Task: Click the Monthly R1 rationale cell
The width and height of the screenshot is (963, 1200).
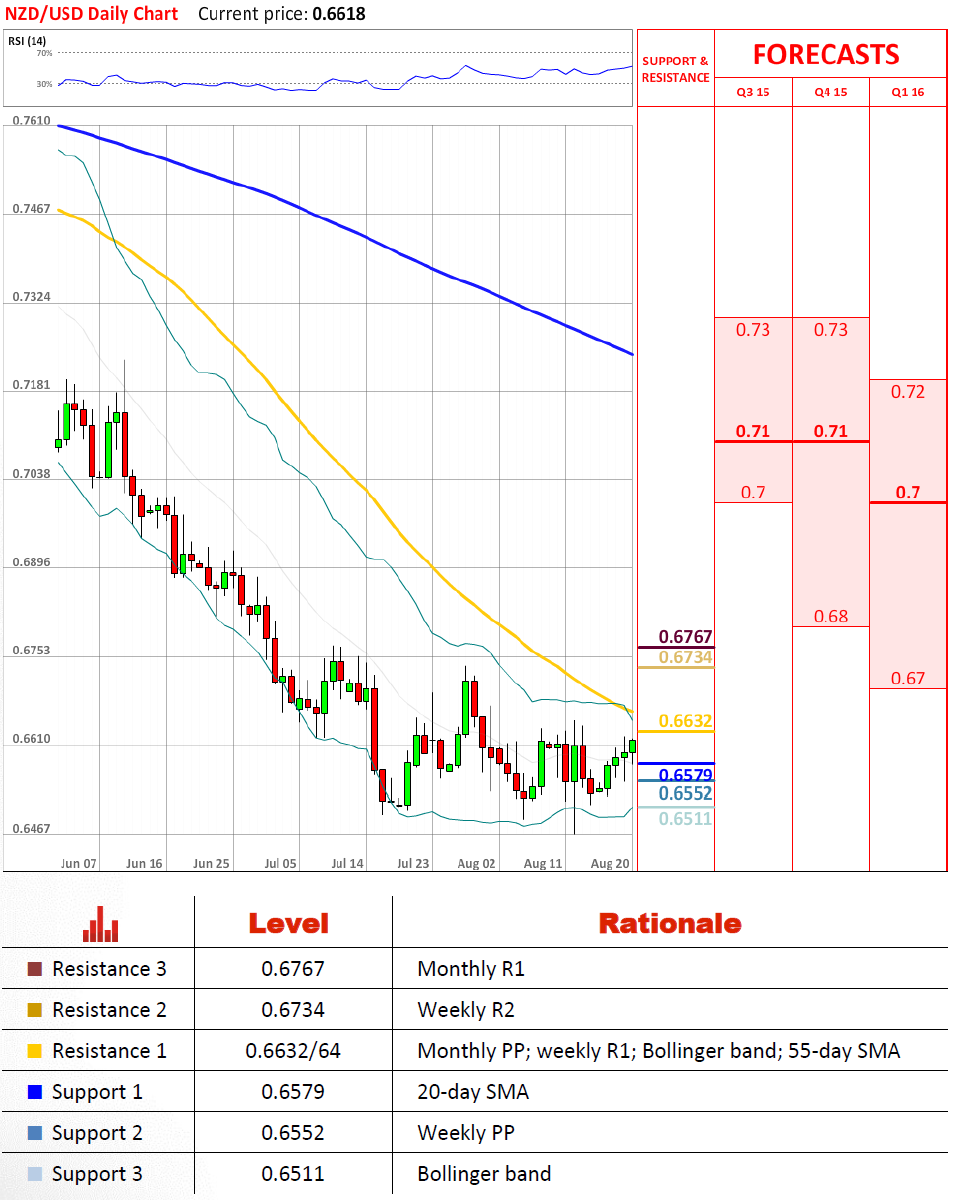Action: (471, 969)
